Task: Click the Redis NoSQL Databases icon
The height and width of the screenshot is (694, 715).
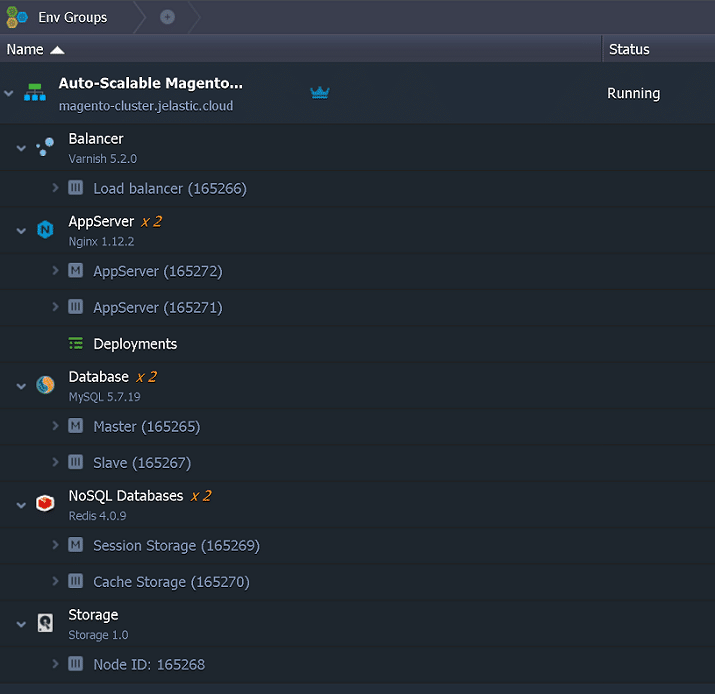Action: [x=44, y=504]
